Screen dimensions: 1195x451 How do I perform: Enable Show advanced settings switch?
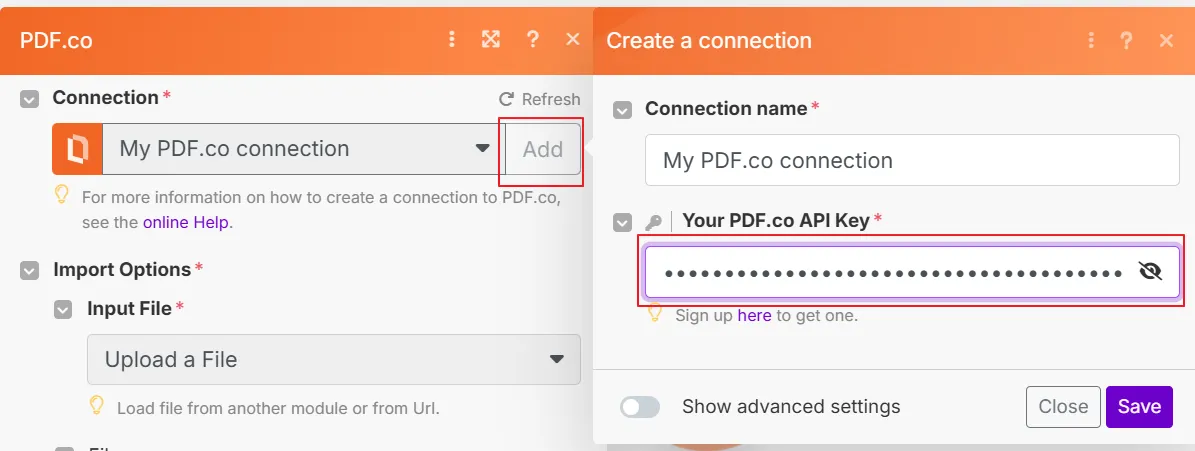pyautogui.click(x=639, y=407)
